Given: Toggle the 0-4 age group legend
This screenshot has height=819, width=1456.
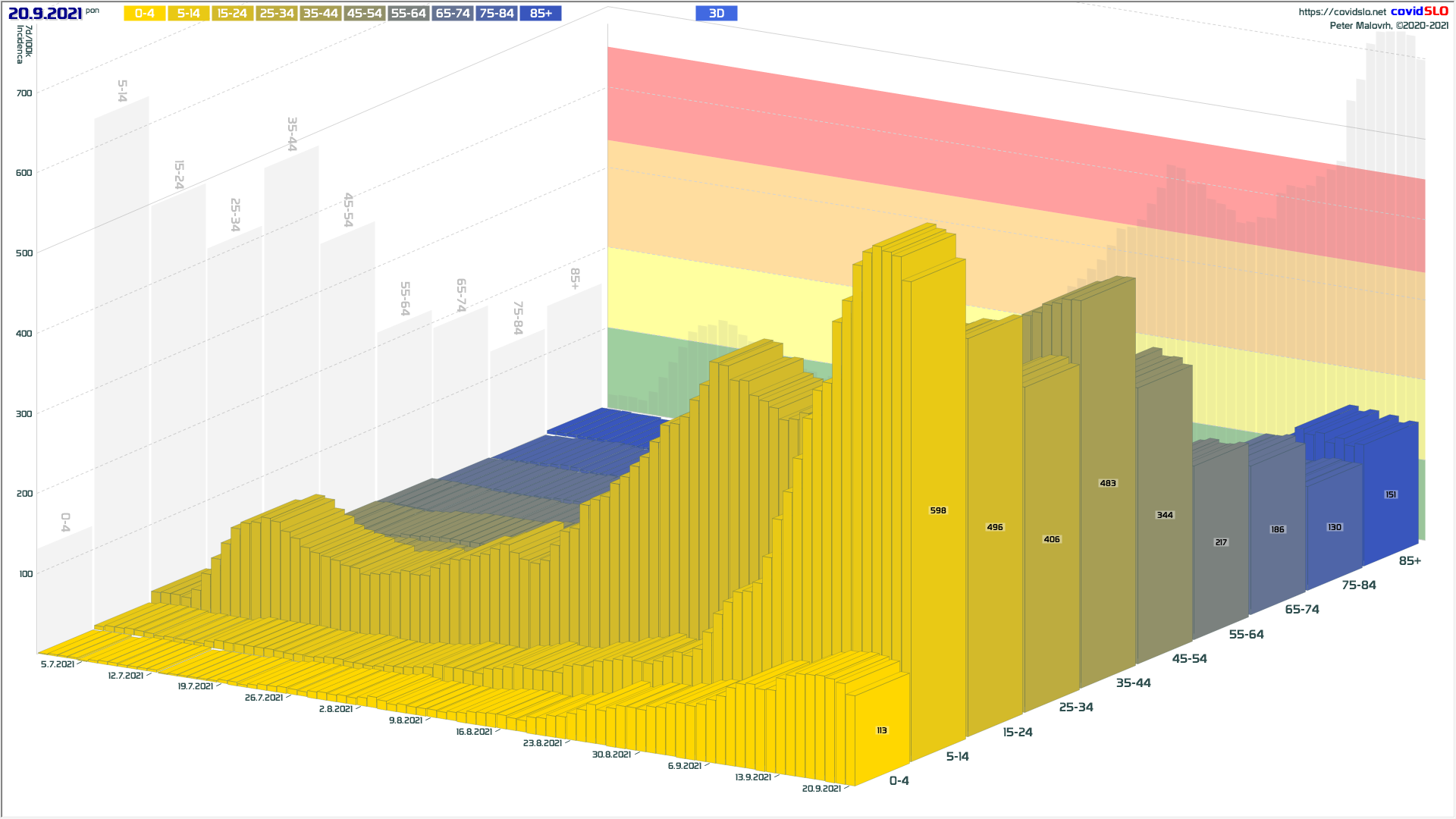Looking at the screenshot, I should (144, 14).
